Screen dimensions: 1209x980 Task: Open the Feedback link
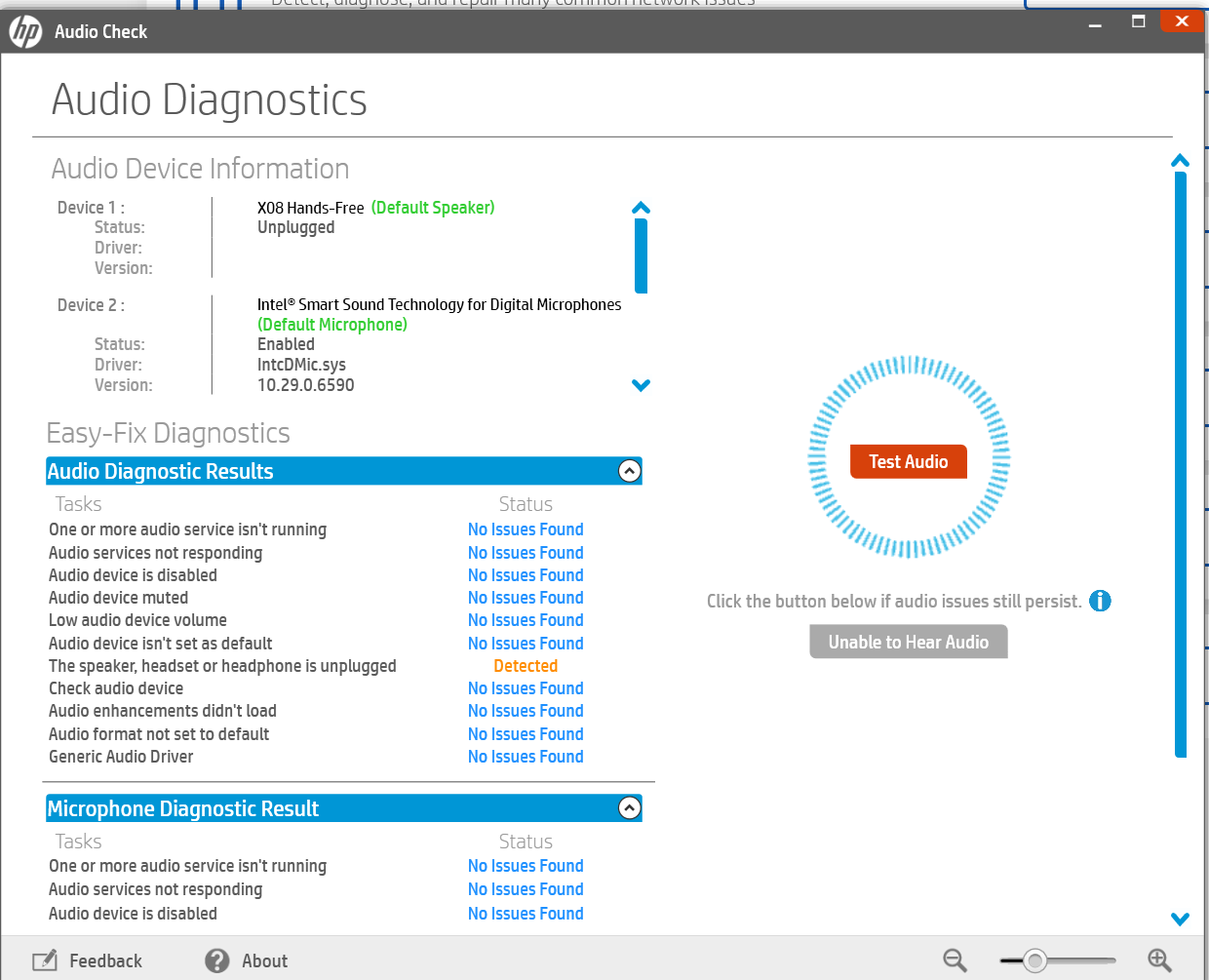point(105,960)
